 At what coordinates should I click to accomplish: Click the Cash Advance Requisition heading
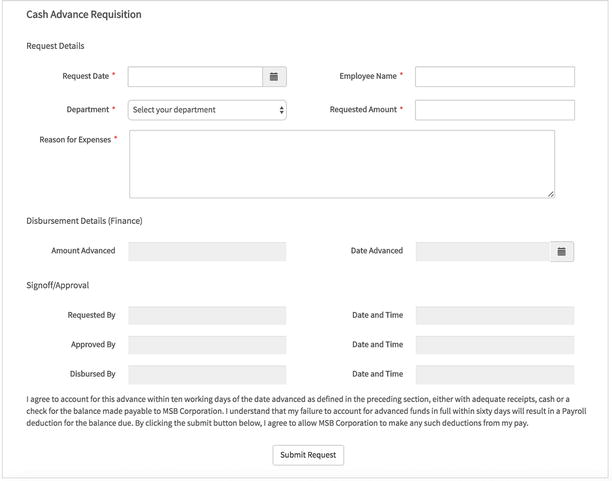click(x=83, y=15)
